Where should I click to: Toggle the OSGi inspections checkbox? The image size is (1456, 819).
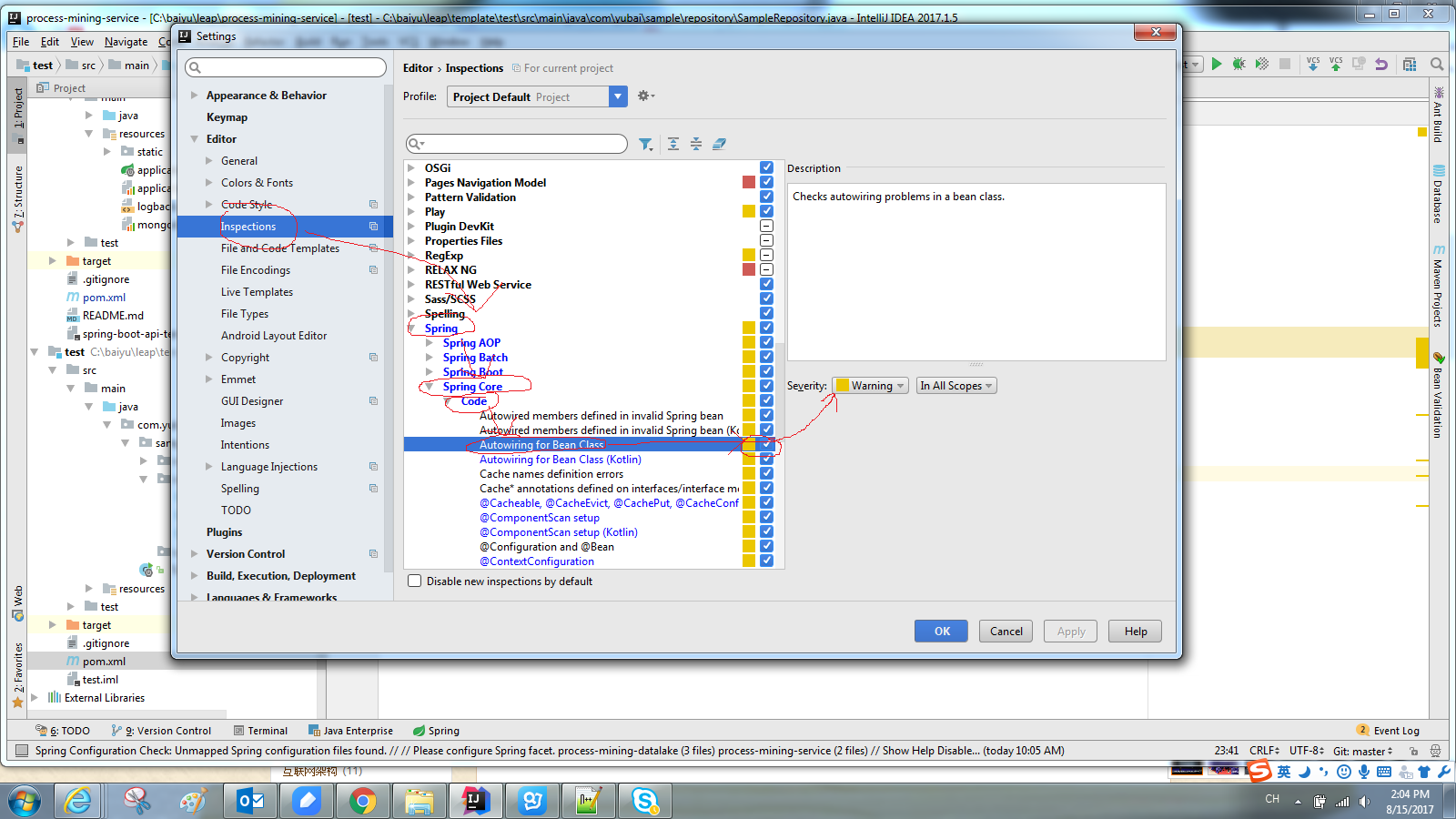pos(766,167)
